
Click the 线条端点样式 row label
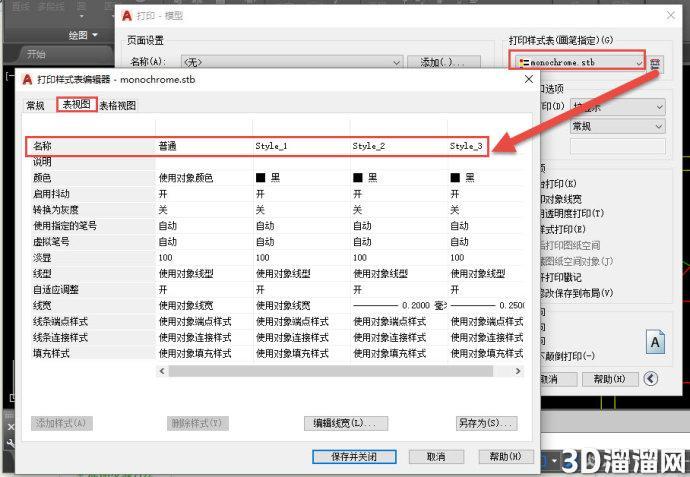[x=61, y=321]
